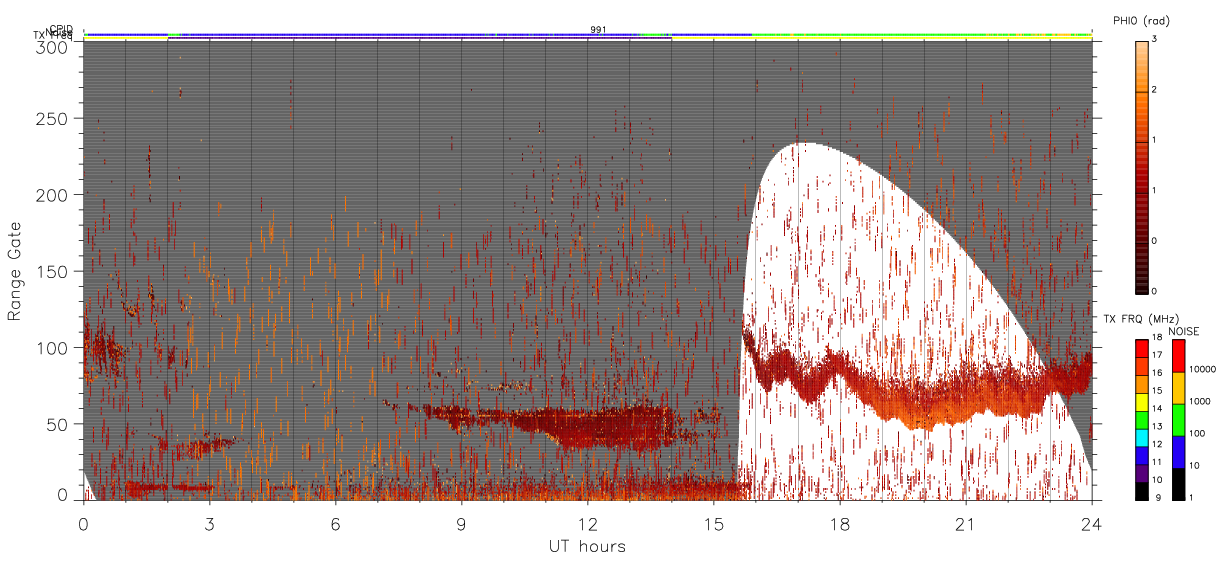Select the blue swatch in NOISE legend
Screen dimensions: 1228x567
(x=1179, y=452)
